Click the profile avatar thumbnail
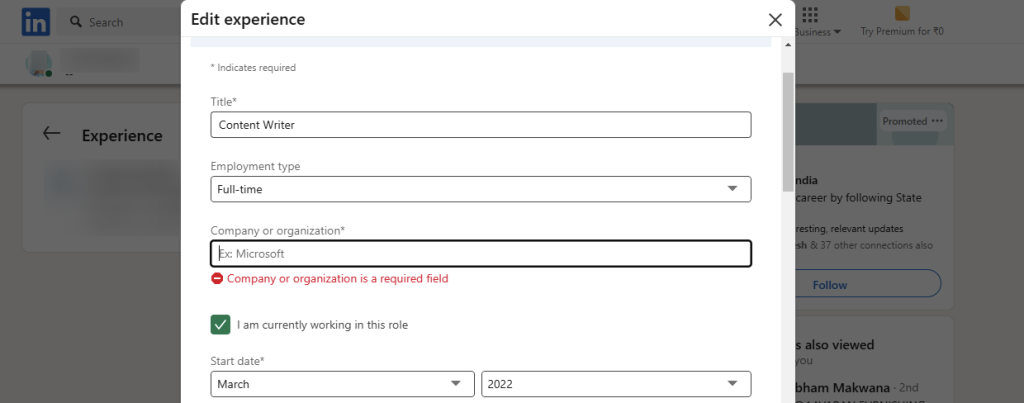 39,63
